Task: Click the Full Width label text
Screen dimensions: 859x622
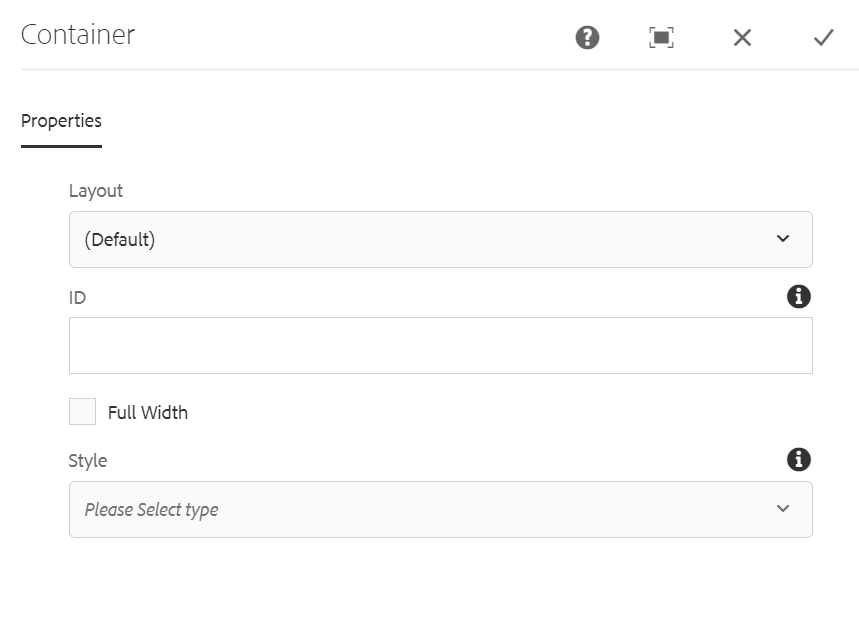Action: [x=148, y=413]
